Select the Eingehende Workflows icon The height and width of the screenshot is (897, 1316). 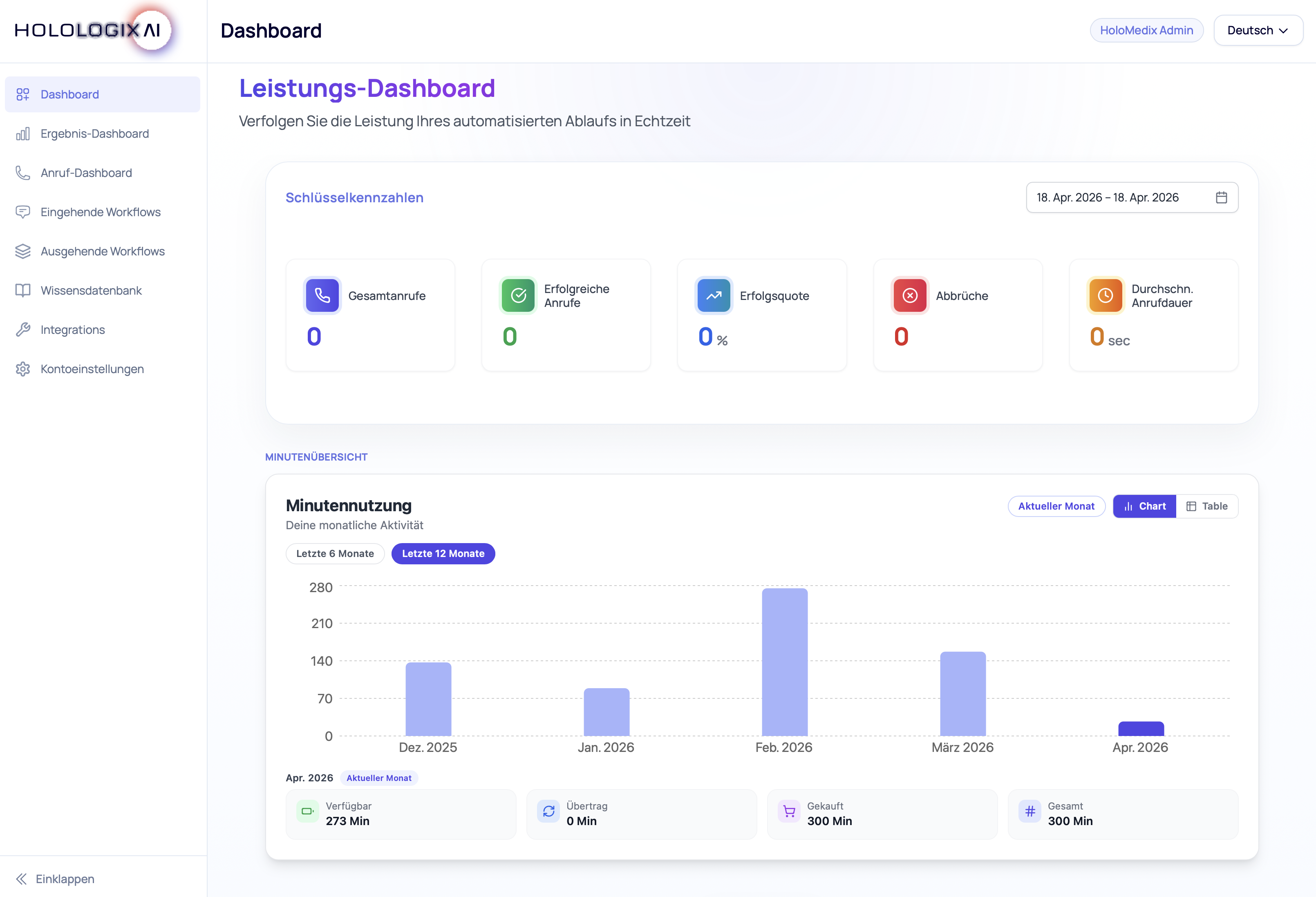coord(22,213)
